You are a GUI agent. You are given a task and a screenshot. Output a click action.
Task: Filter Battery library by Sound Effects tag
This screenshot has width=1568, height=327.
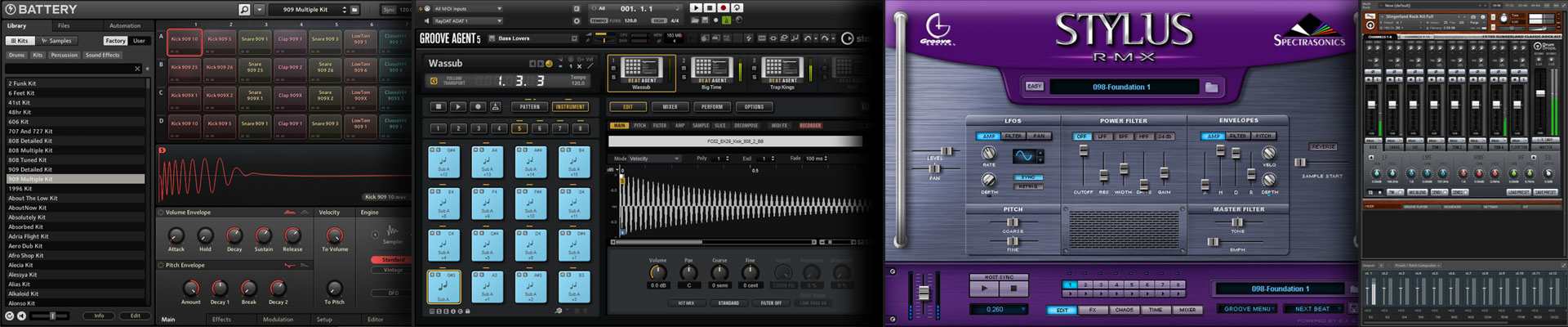(103, 56)
